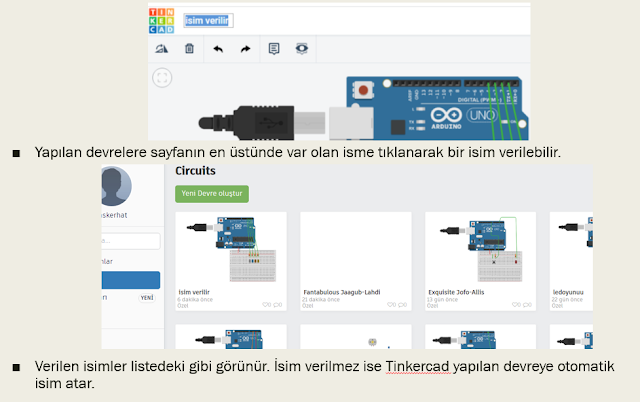Open the "ledoyunuu" circuit thumbnail
Screen dimensions: 640x402
[x=571, y=249]
